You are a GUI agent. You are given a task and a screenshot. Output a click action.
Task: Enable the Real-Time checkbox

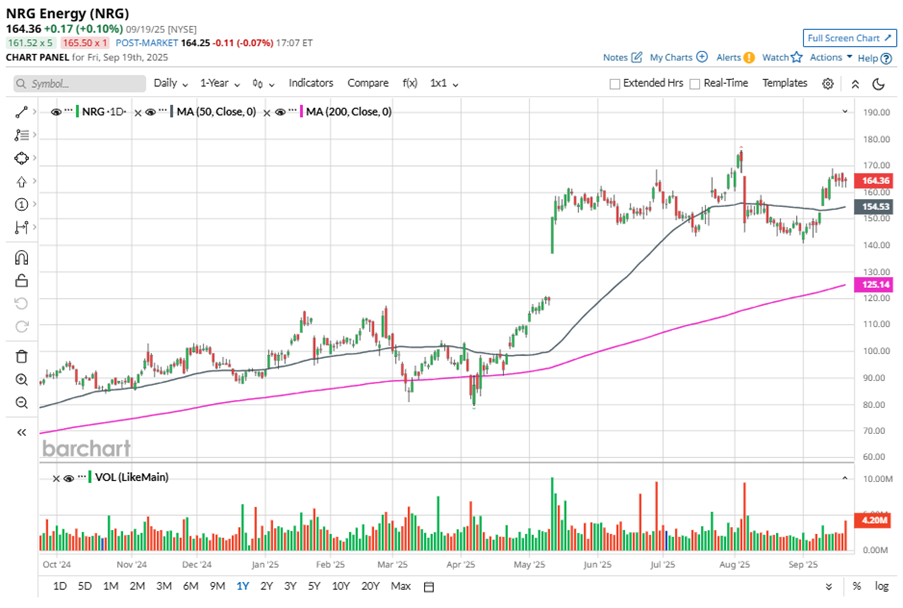695,84
